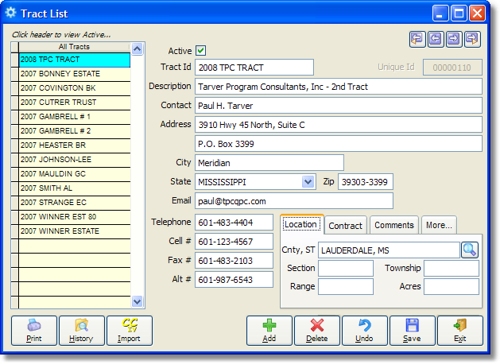
Task: Select 2007 GAMBRELL # 1 tract
Action: click(x=74, y=117)
